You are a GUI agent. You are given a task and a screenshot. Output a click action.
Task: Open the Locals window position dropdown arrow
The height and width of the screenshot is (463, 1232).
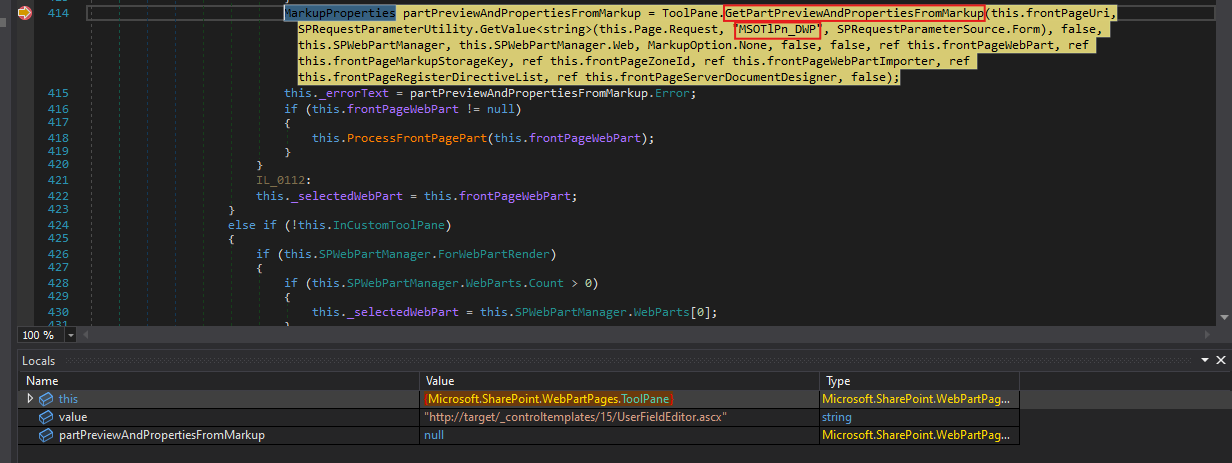coord(1205,359)
